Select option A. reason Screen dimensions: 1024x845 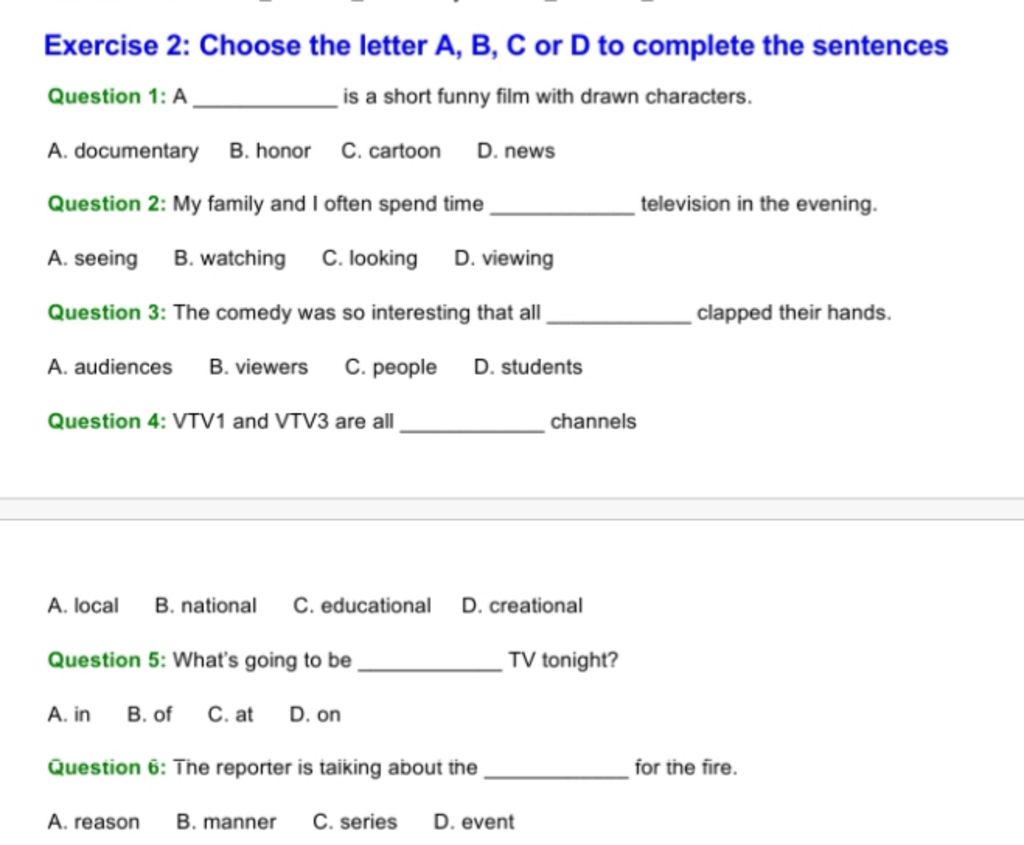(x=93, y=822)
